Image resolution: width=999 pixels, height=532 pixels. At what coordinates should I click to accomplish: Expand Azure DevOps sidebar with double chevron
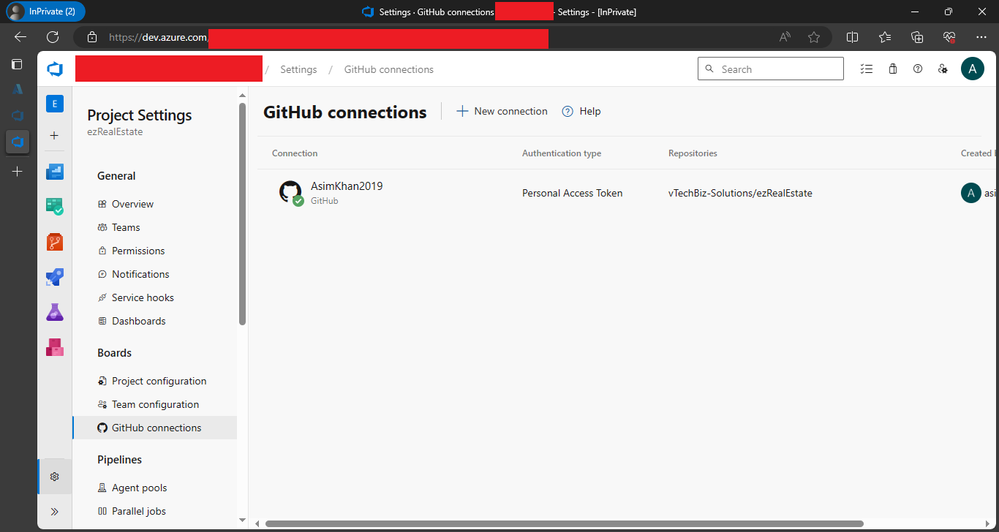pyautogui.click(x=55, y=511)
